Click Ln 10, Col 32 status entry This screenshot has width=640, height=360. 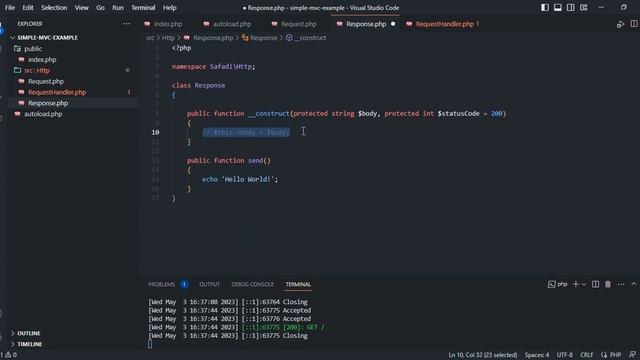pyautogui.click(x=482, y=355)
